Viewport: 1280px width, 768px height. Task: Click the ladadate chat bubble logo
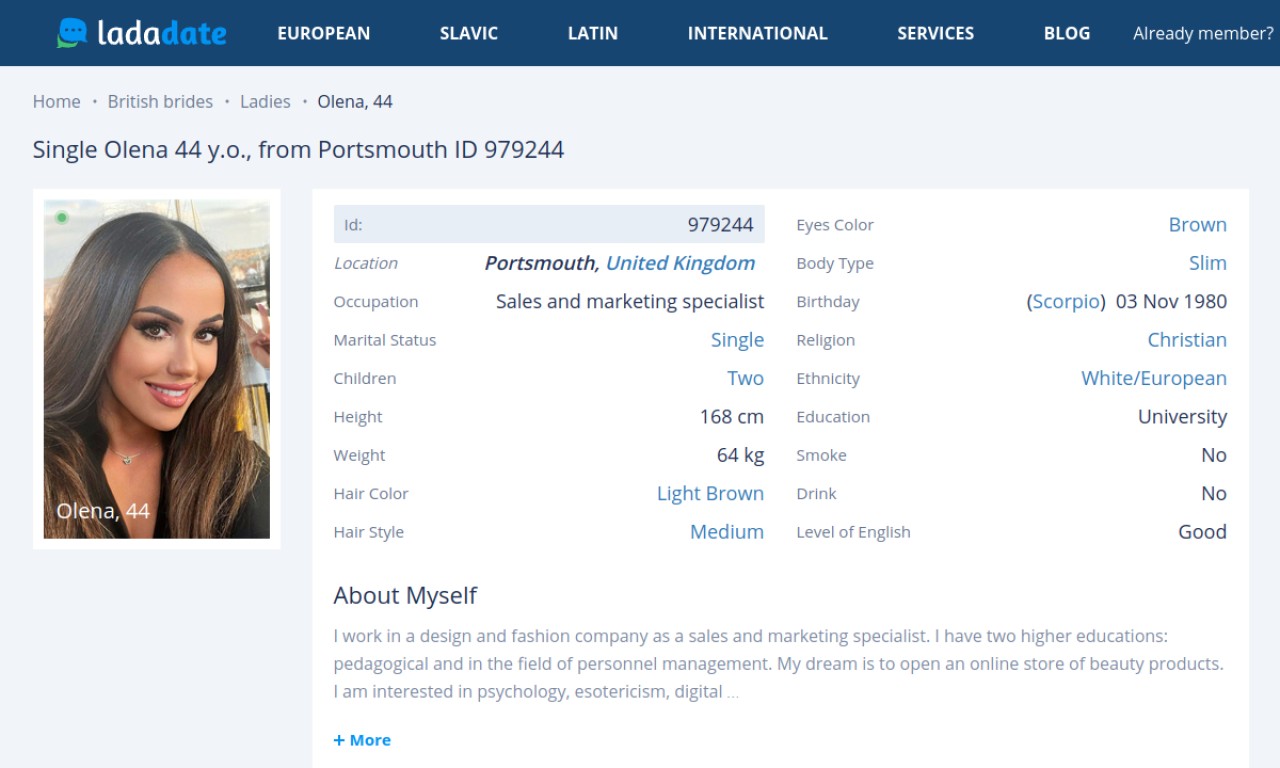[x=73, y=33]
